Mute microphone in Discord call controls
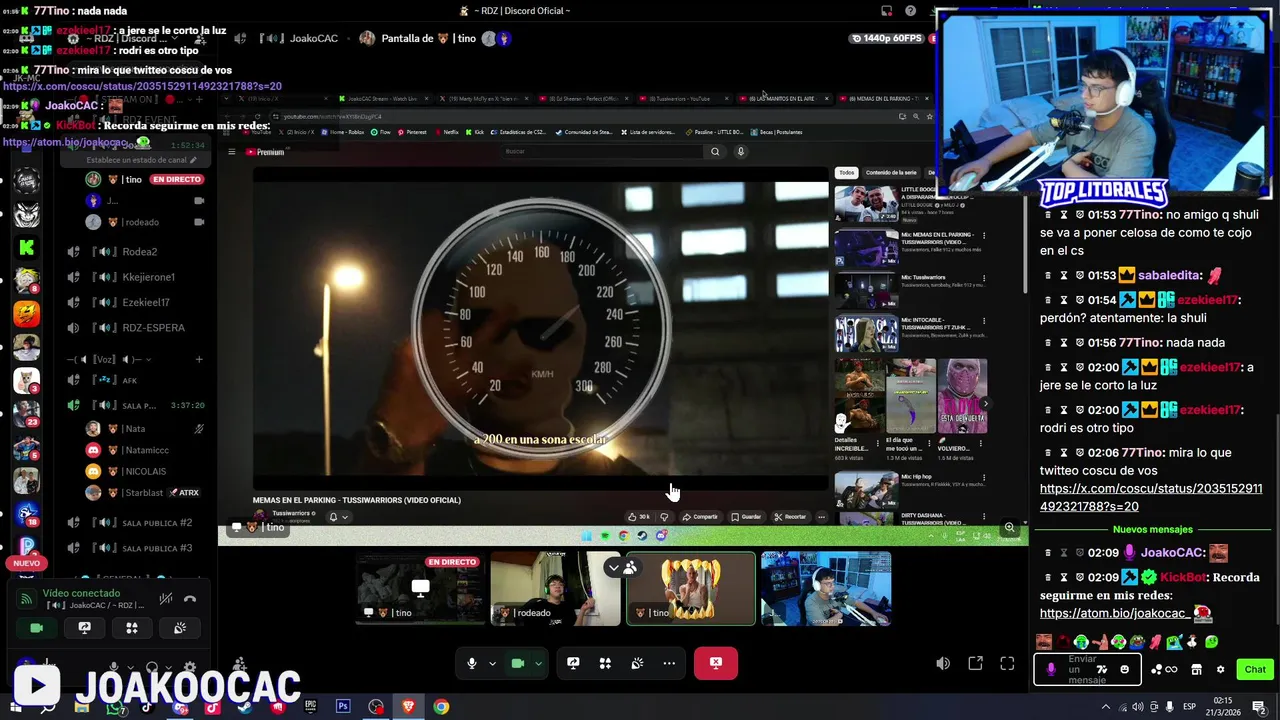 point(472,663)
